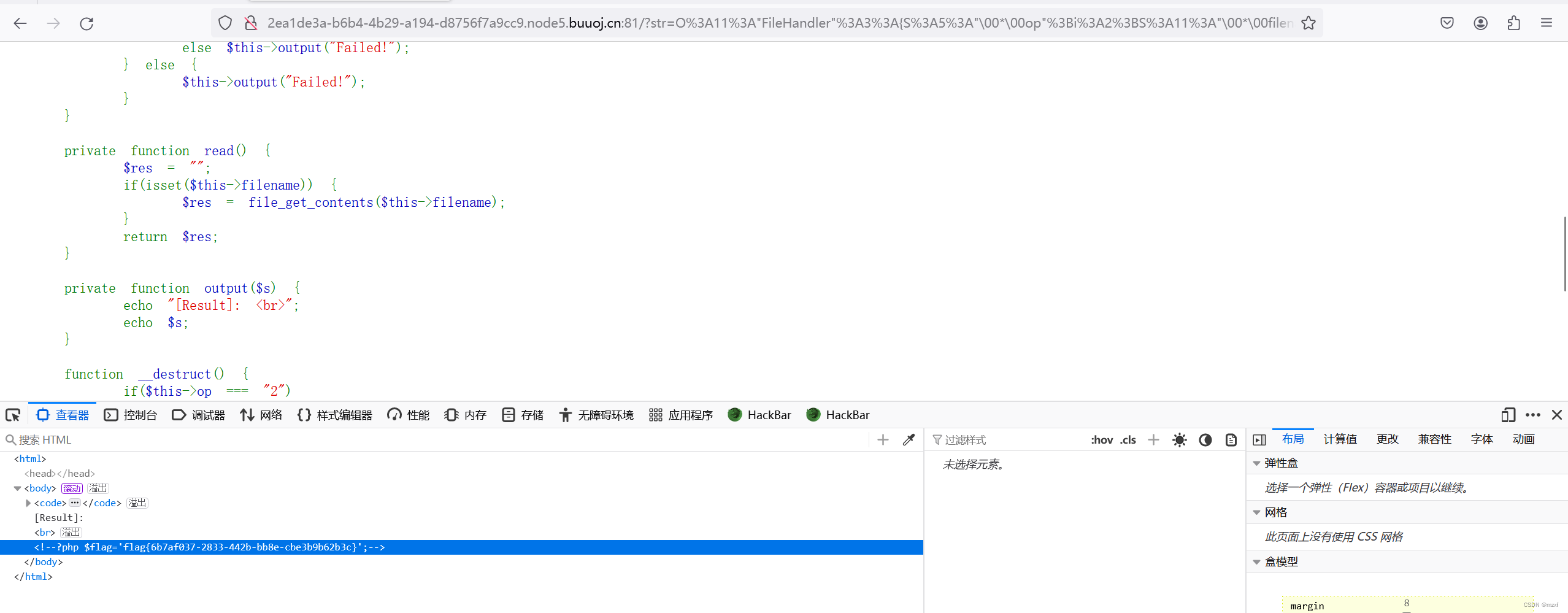This screenshot has height=613, width=1568.
Task: Collapse the 弹性盒 flexbox section
Action: pos(1257,463)
